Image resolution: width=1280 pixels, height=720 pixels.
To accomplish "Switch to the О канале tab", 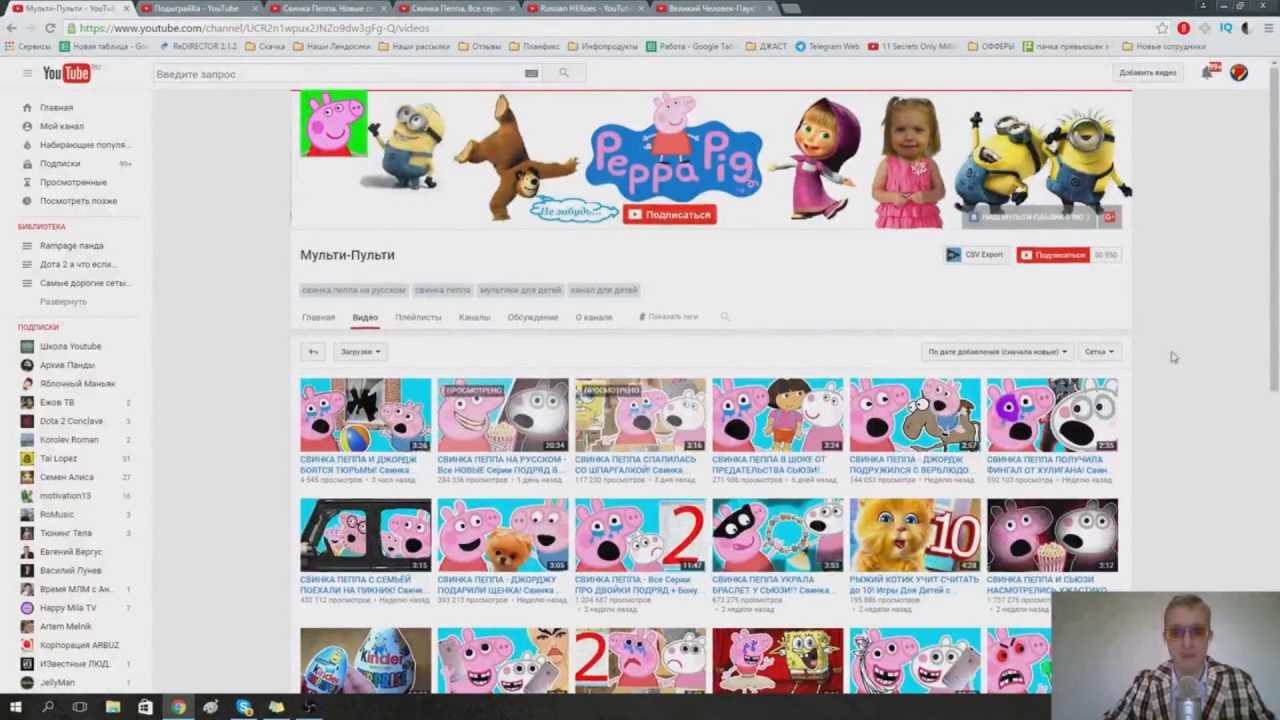I will coord(593,317).
